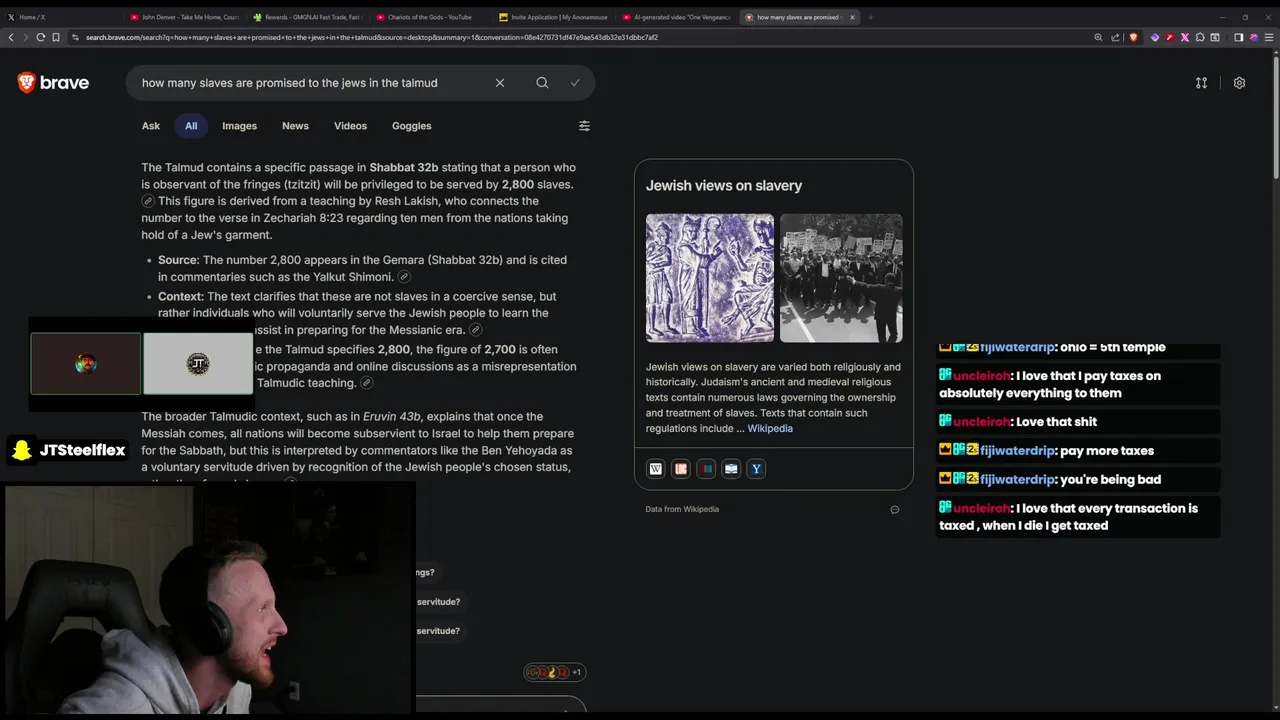Screen dimensions: 1280x720
Task: Open the citation link icon after 'Yalkut Shimoni'
Action: click(404, 277)
